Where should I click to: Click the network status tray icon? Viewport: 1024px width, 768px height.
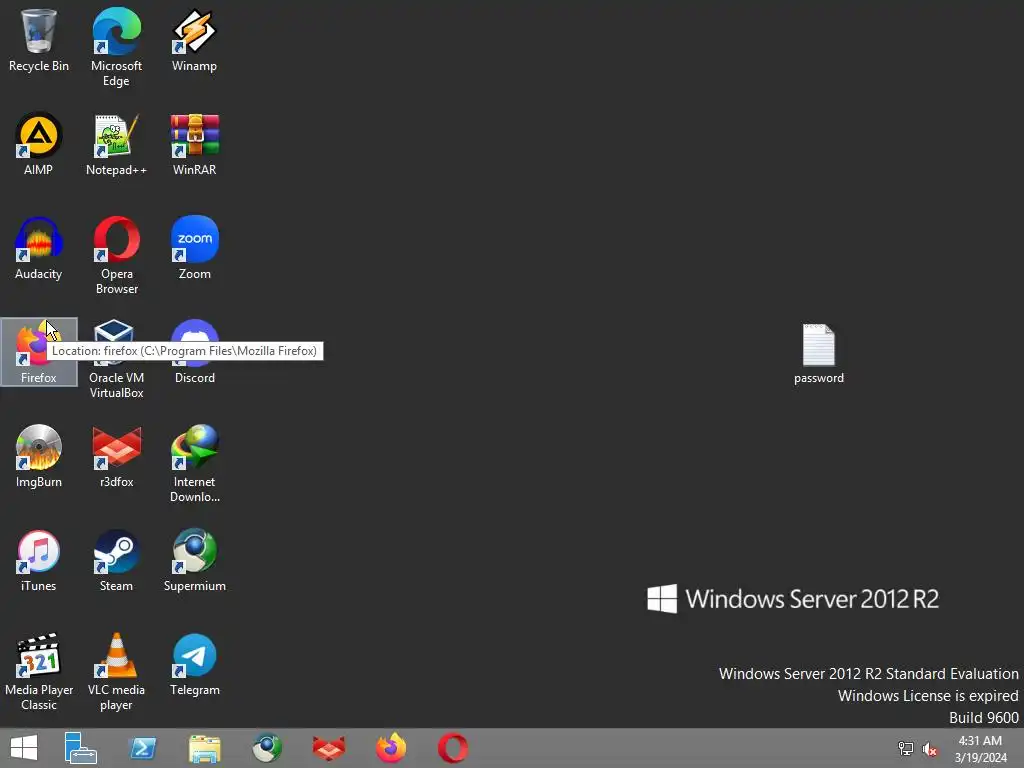point(906,748)
